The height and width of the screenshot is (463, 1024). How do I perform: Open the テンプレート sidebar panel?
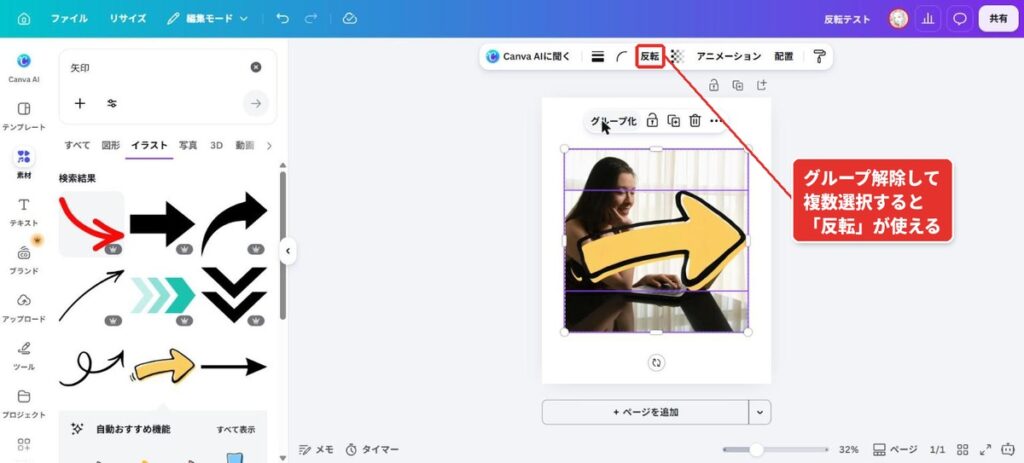[24, 116]
